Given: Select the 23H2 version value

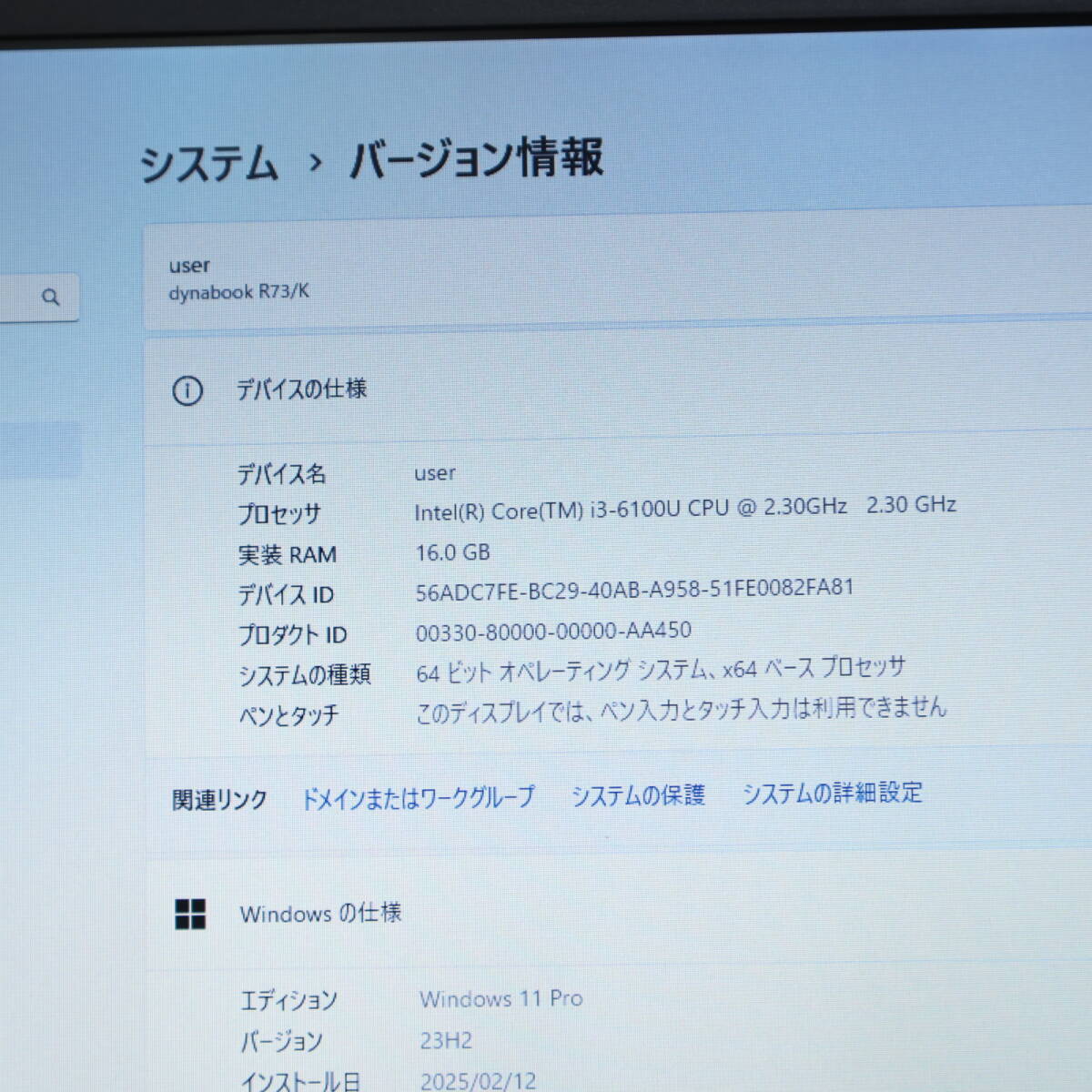Looking at the screenshot, I should pos(446,1040).
